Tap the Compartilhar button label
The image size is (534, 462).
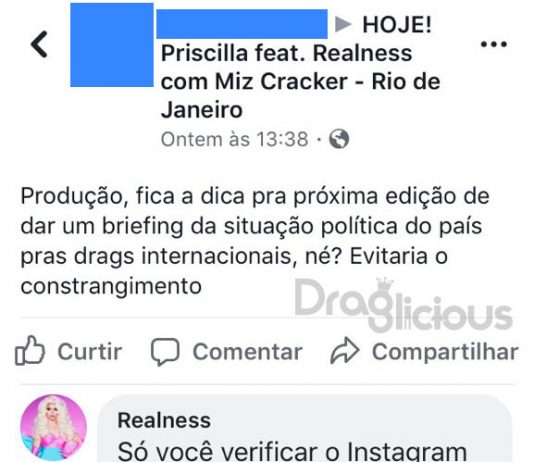tap(445, 352)
